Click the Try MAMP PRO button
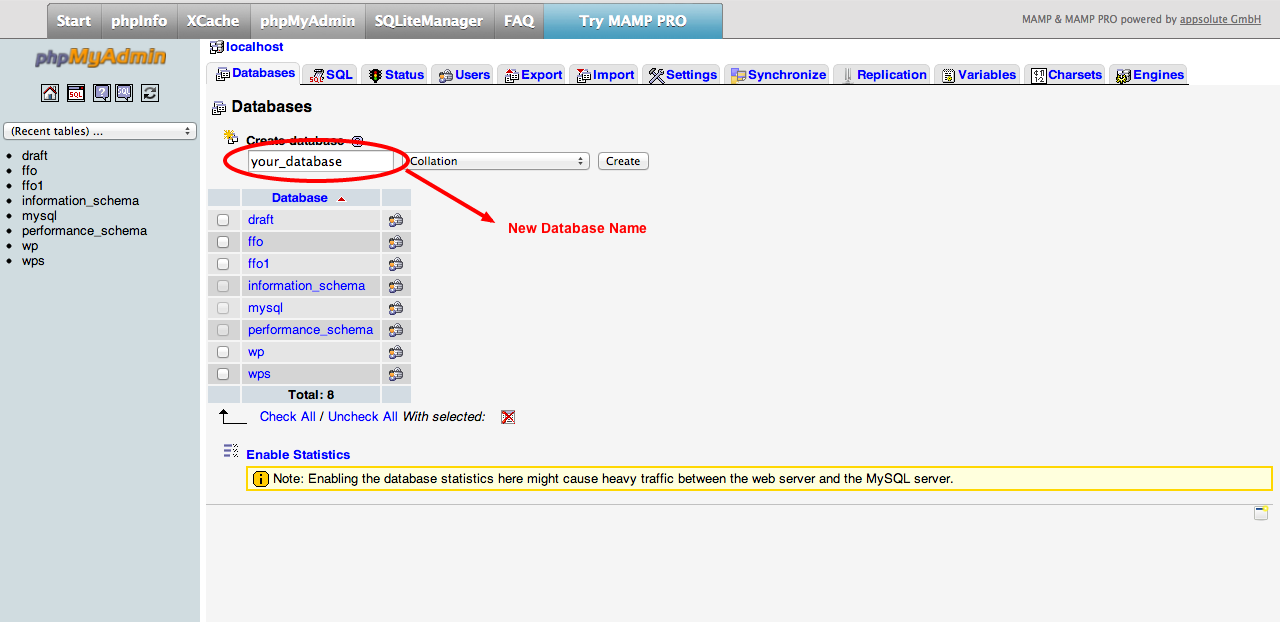1280x622 pixels. 633,21
